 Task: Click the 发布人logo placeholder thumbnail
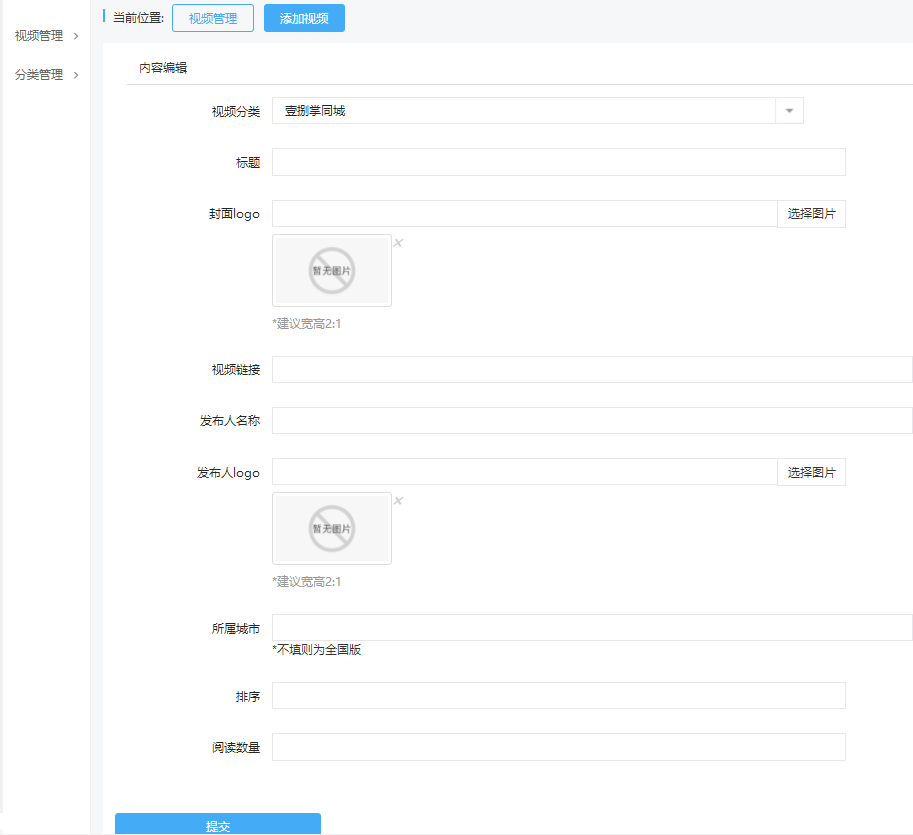tap(332, 529)
